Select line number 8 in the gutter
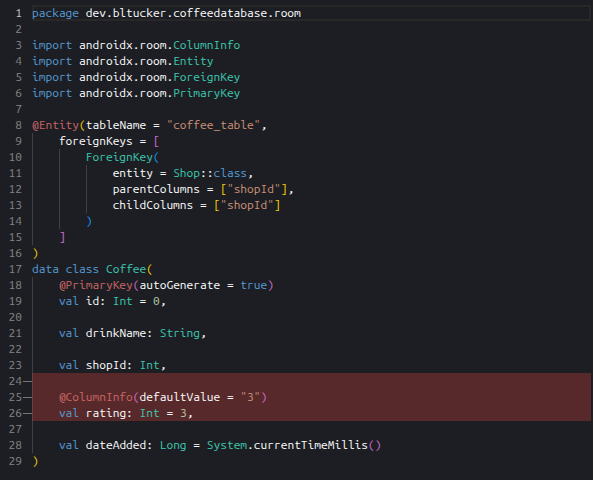Screen dimensions: 593x480 click(19, 125)
